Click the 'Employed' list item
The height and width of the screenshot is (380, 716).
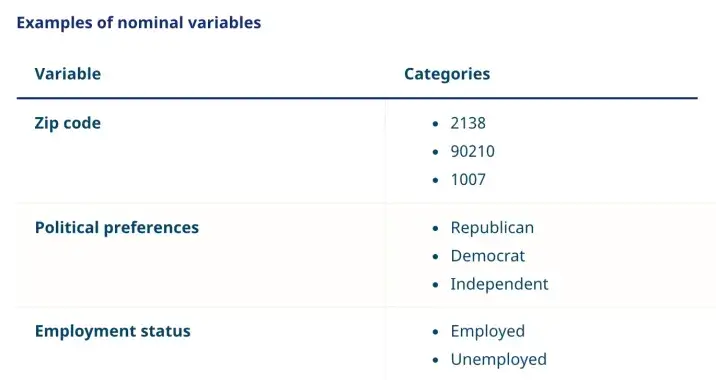[x=488, y=332]
